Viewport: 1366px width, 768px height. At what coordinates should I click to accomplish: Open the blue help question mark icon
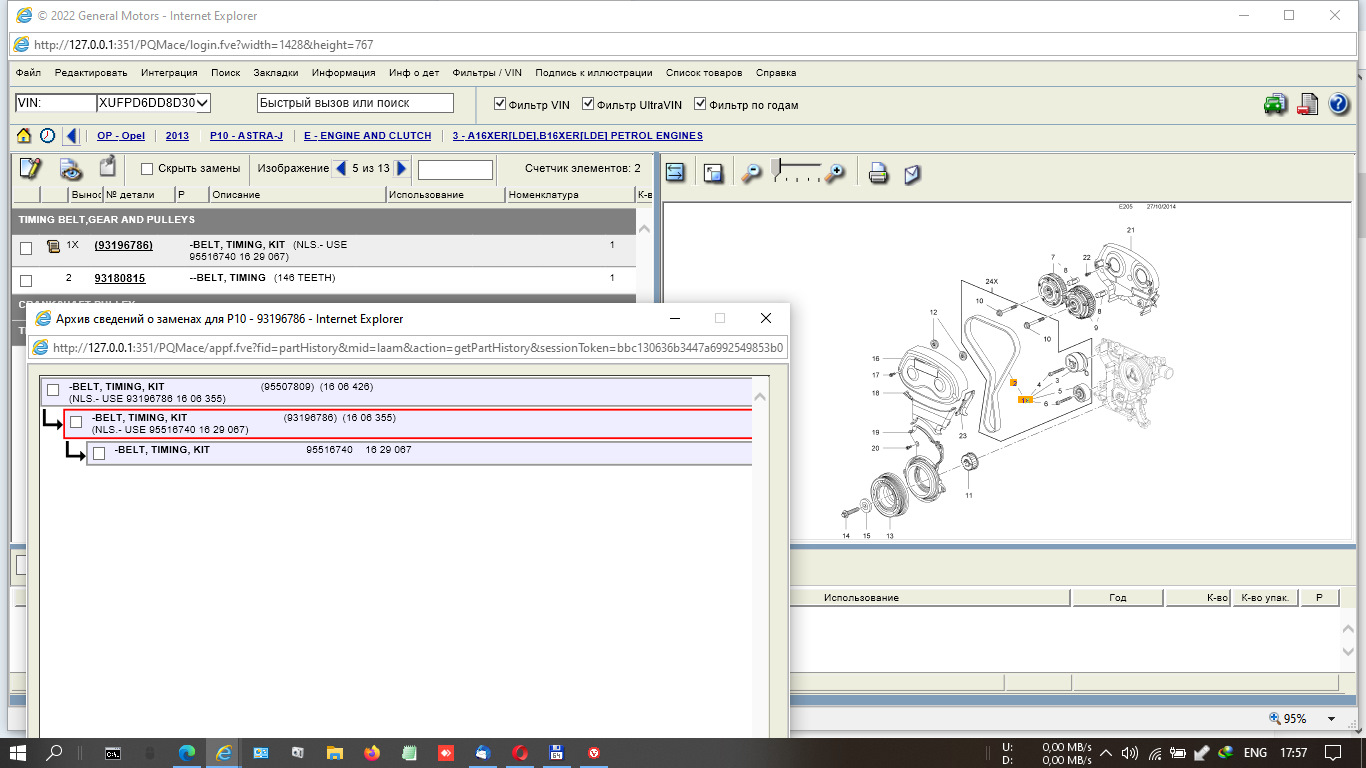coord(1340,104)
